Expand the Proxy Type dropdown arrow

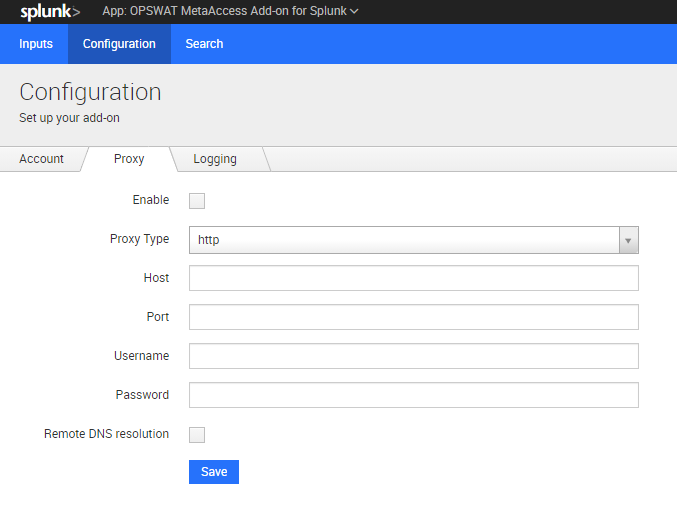coord(629,240)
